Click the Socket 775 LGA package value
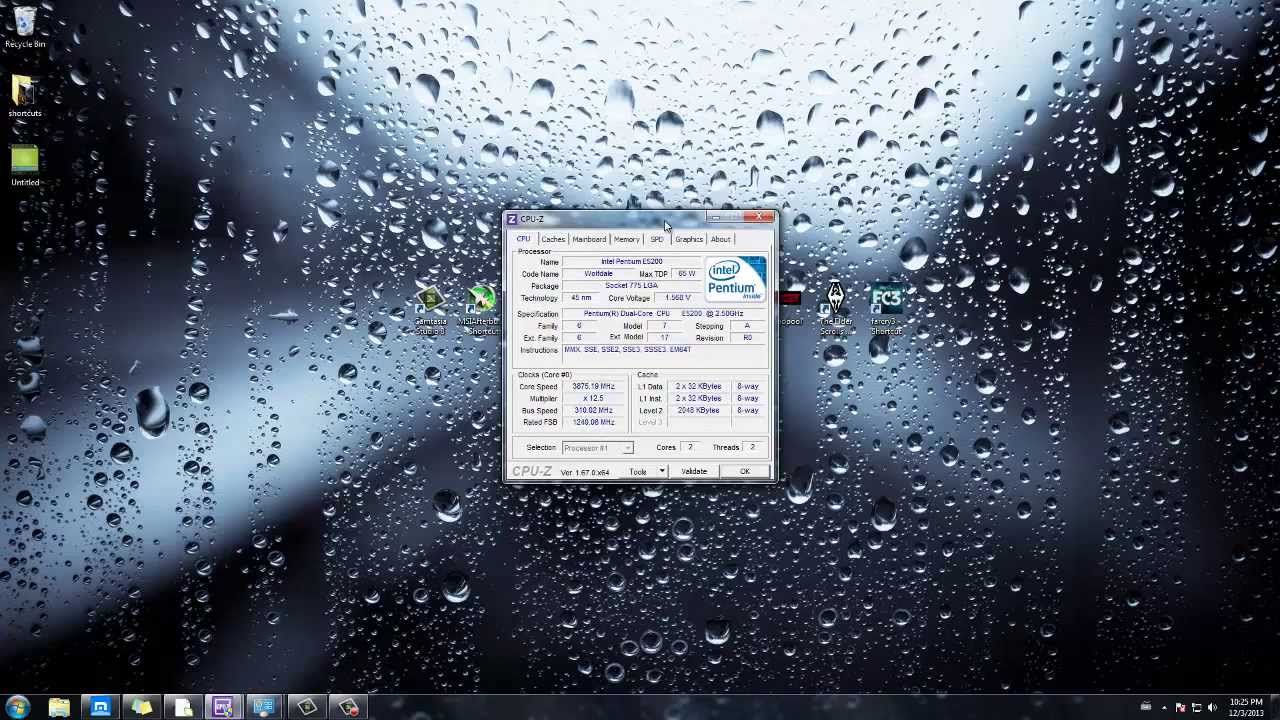This screenshot has height=720, width=1280. pos(632,286)
